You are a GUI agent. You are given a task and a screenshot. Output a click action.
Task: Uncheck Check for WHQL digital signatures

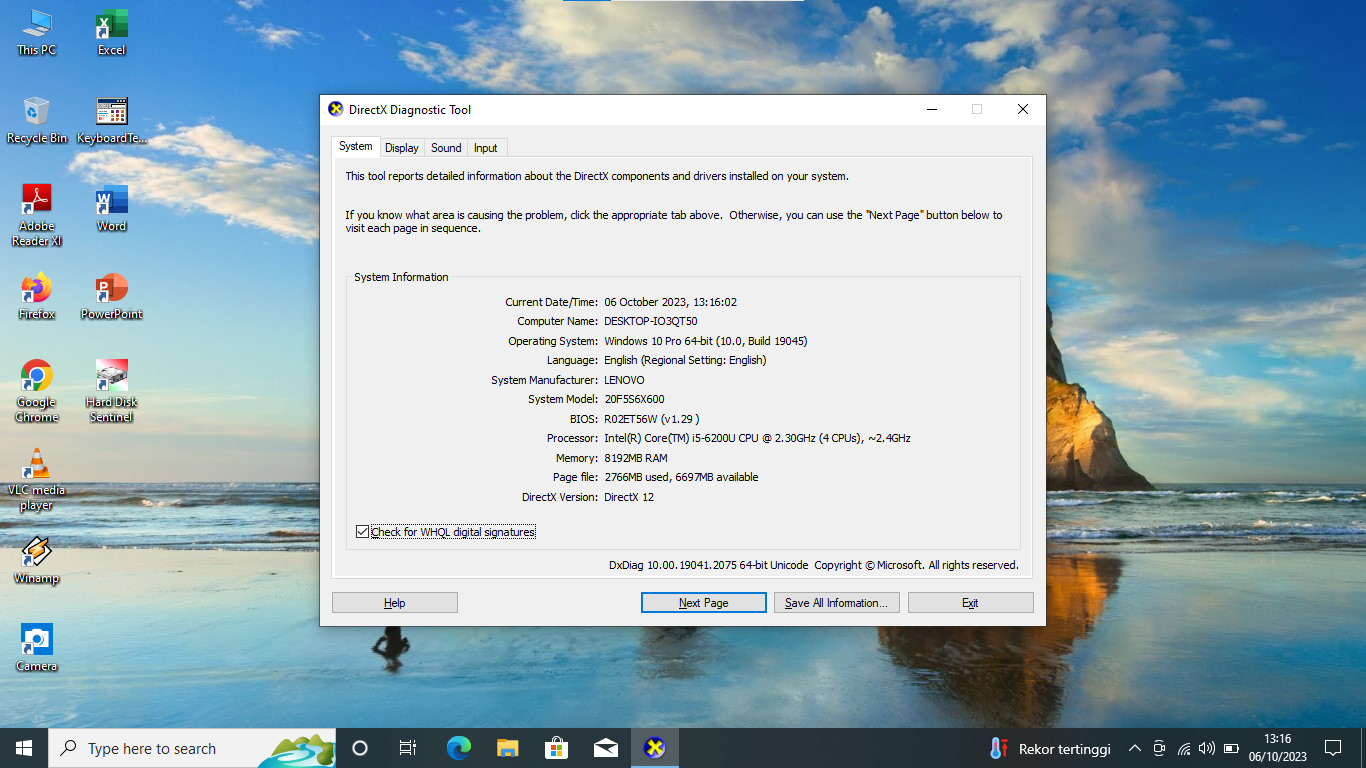point(363,532)
